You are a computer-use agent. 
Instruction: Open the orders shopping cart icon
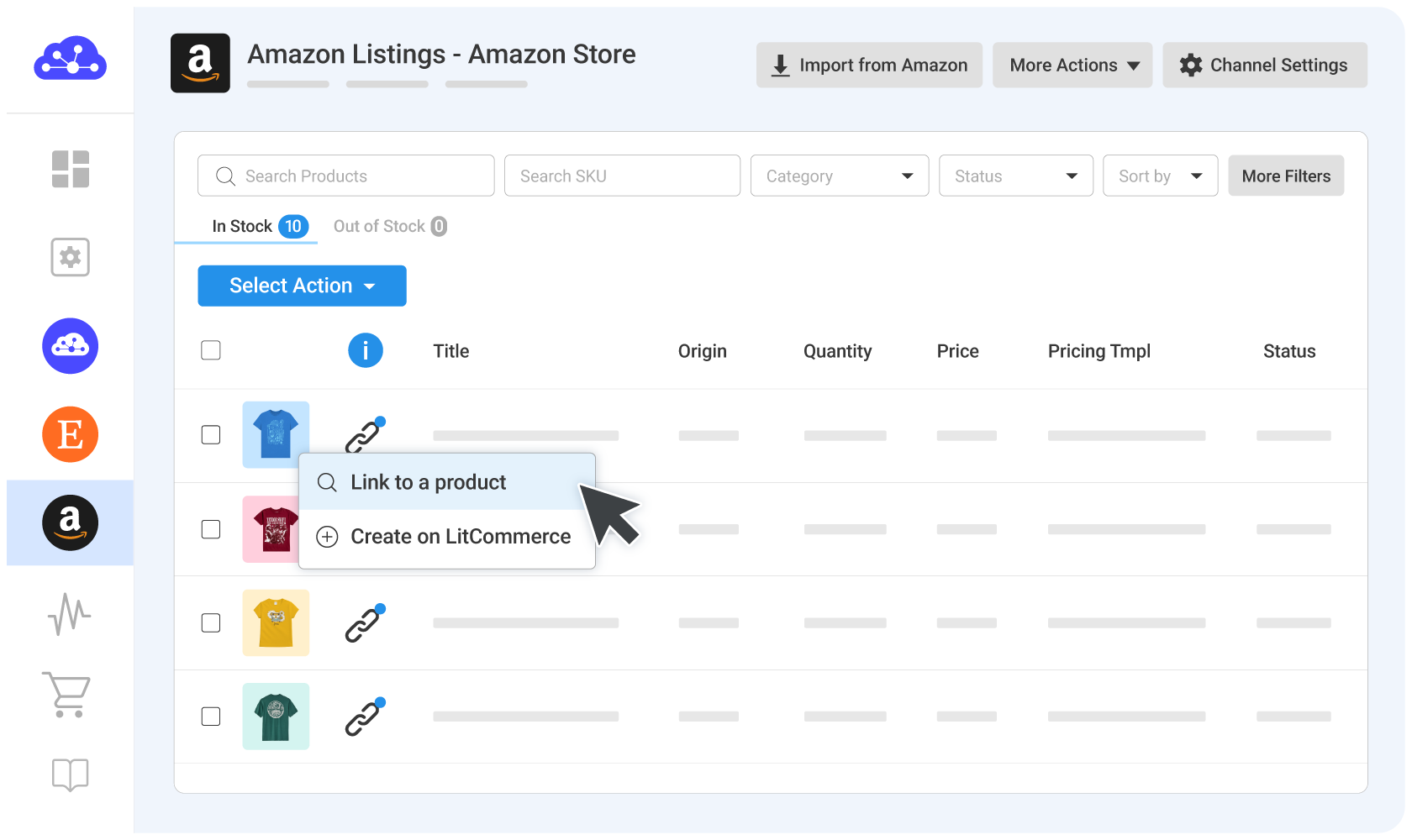(66, 695)
